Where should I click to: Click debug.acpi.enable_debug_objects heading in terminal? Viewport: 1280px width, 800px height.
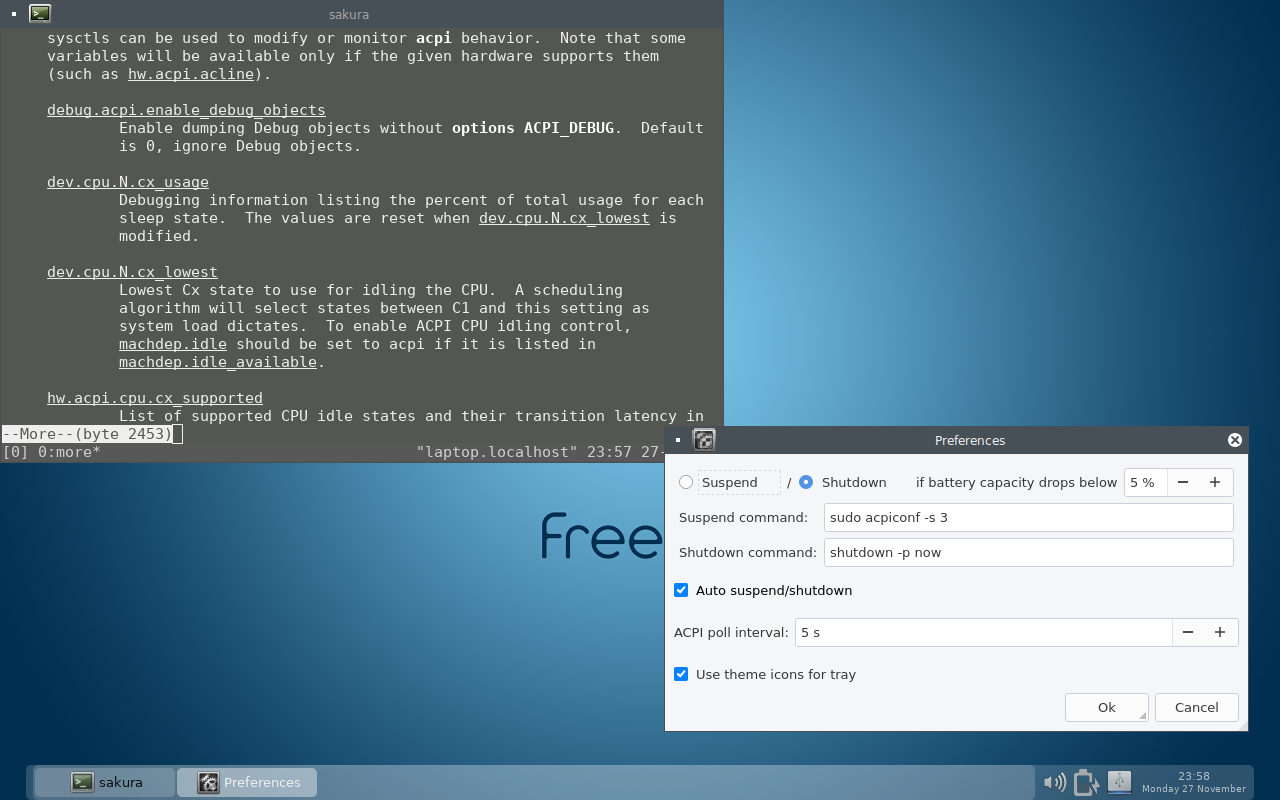(186, 110)
